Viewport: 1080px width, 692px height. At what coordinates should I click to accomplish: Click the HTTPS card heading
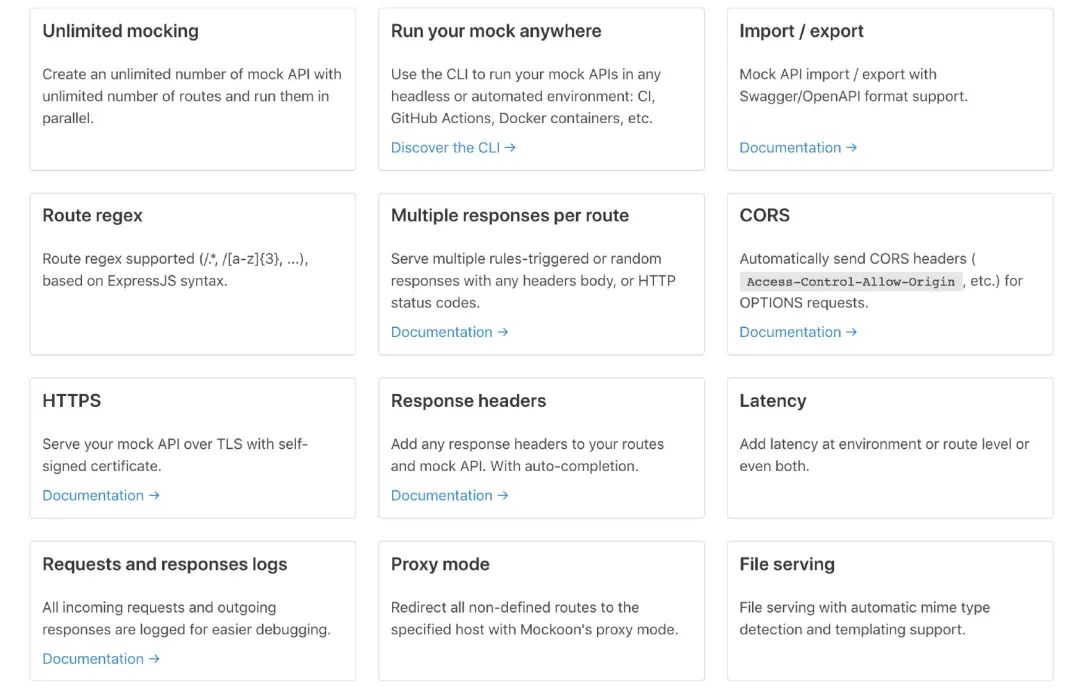(x=71, y=401)
